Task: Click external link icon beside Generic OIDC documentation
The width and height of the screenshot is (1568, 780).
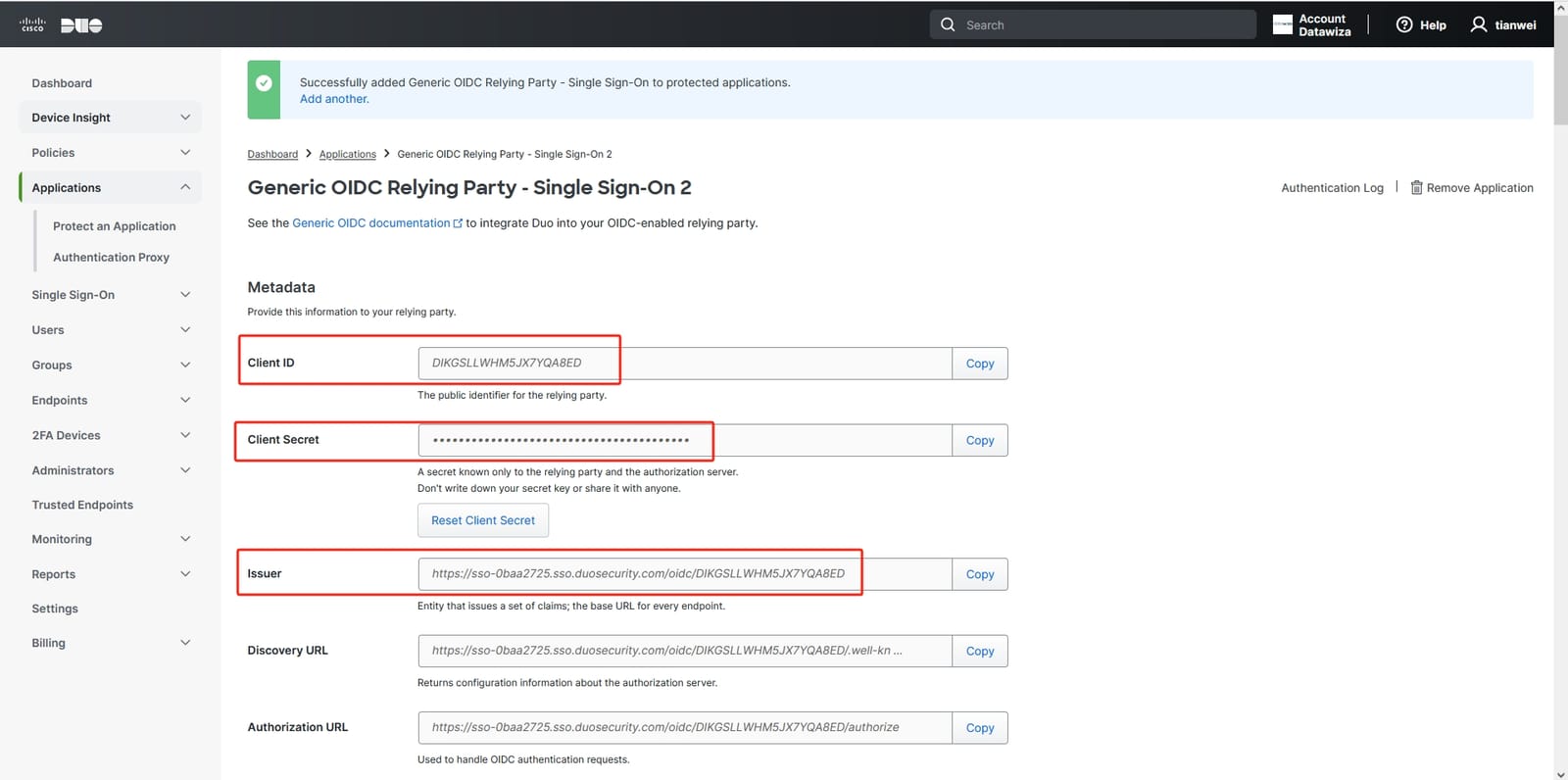Action: (x=458, y=223)
